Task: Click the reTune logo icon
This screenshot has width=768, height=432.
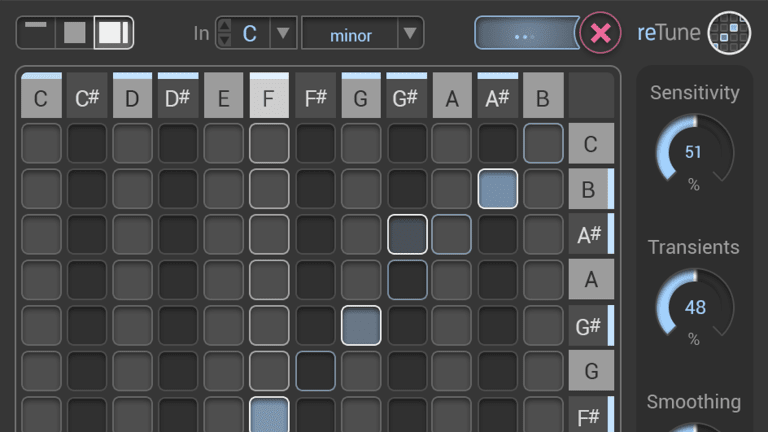Action: pyautogui.click(x=729, y=32)
